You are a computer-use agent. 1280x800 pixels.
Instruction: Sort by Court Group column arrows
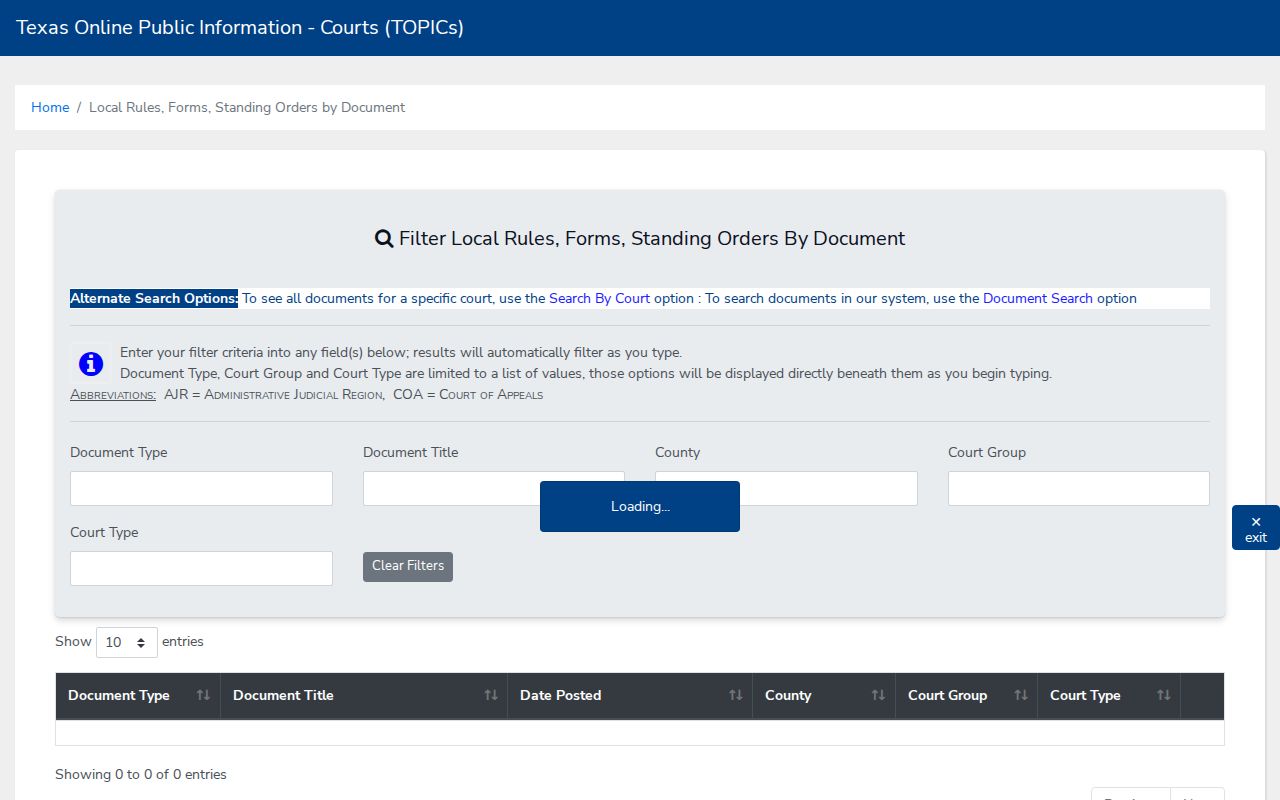coord(1021,695)
